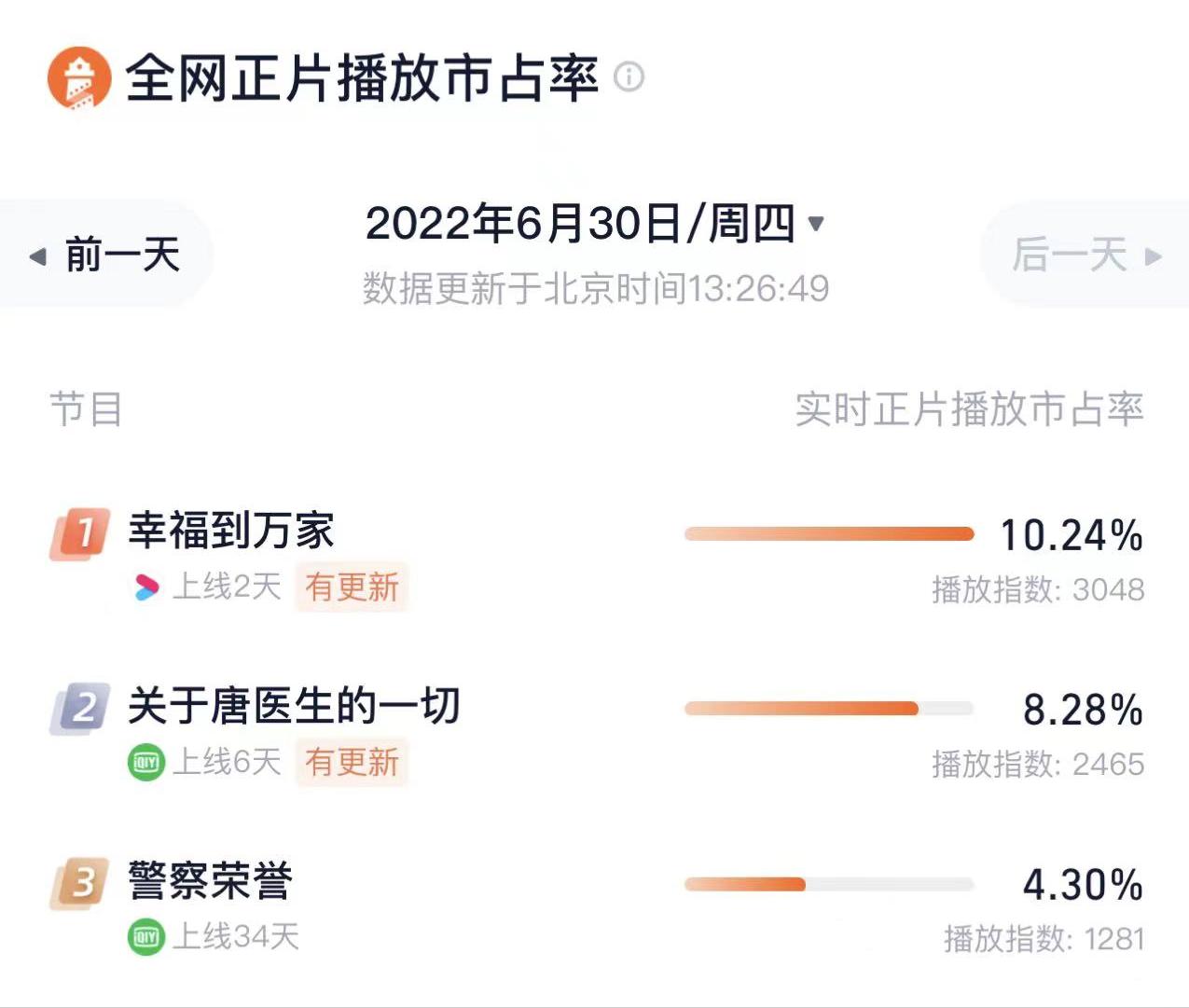Image resolution: width=1189 pixels, height=1008 pixels.
Task: Expand the left arrow beside 前一天
Action: point(39,254)
